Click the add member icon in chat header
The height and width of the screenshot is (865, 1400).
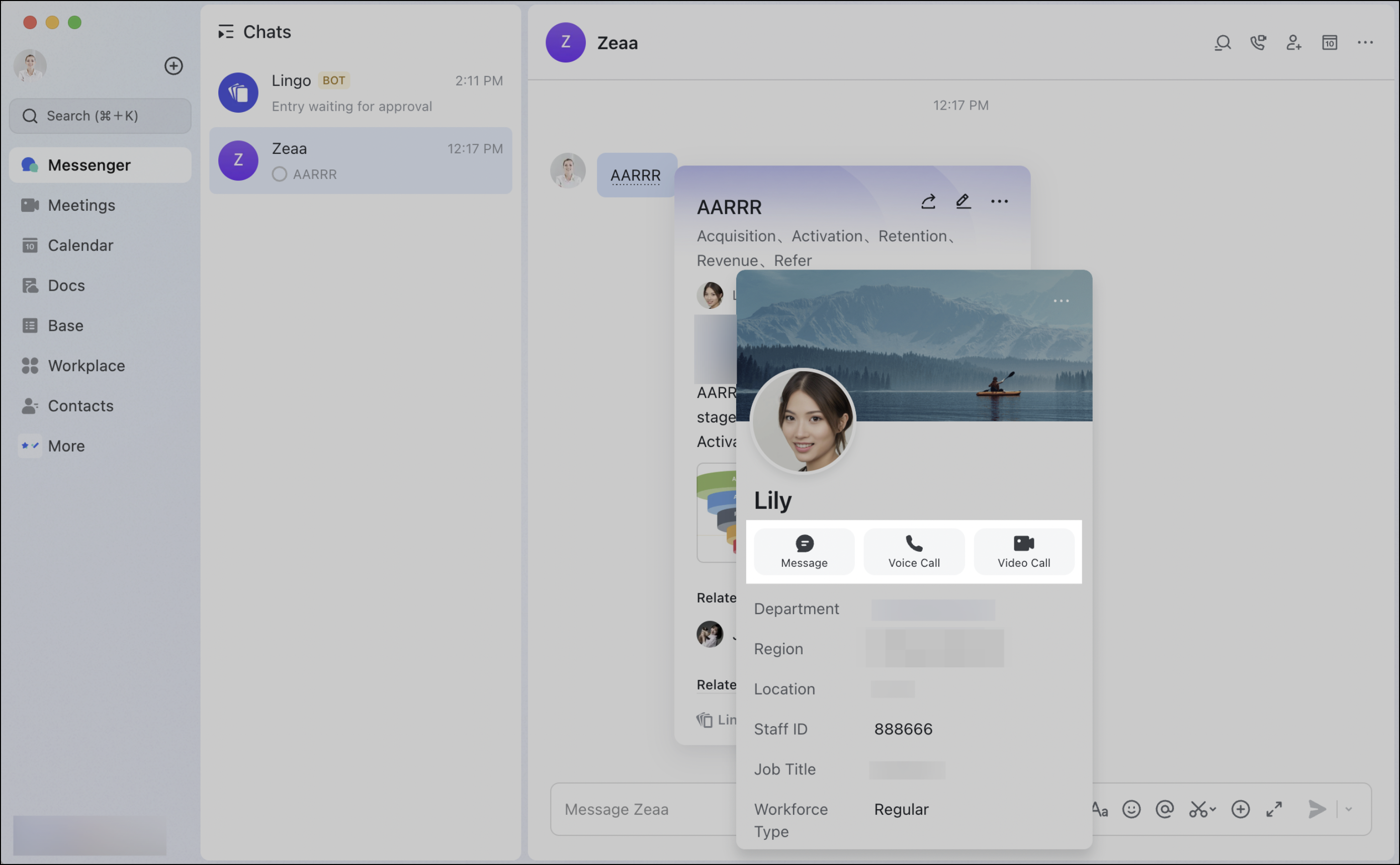pyautogui.click(x=1293, y=43)
